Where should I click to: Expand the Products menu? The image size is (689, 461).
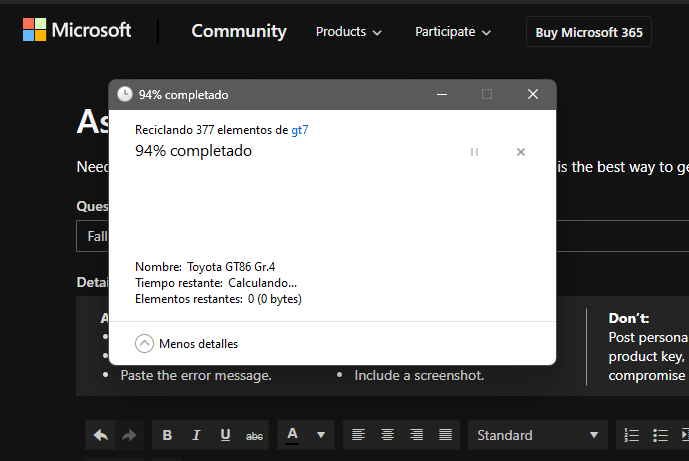(x=348, y=32)
